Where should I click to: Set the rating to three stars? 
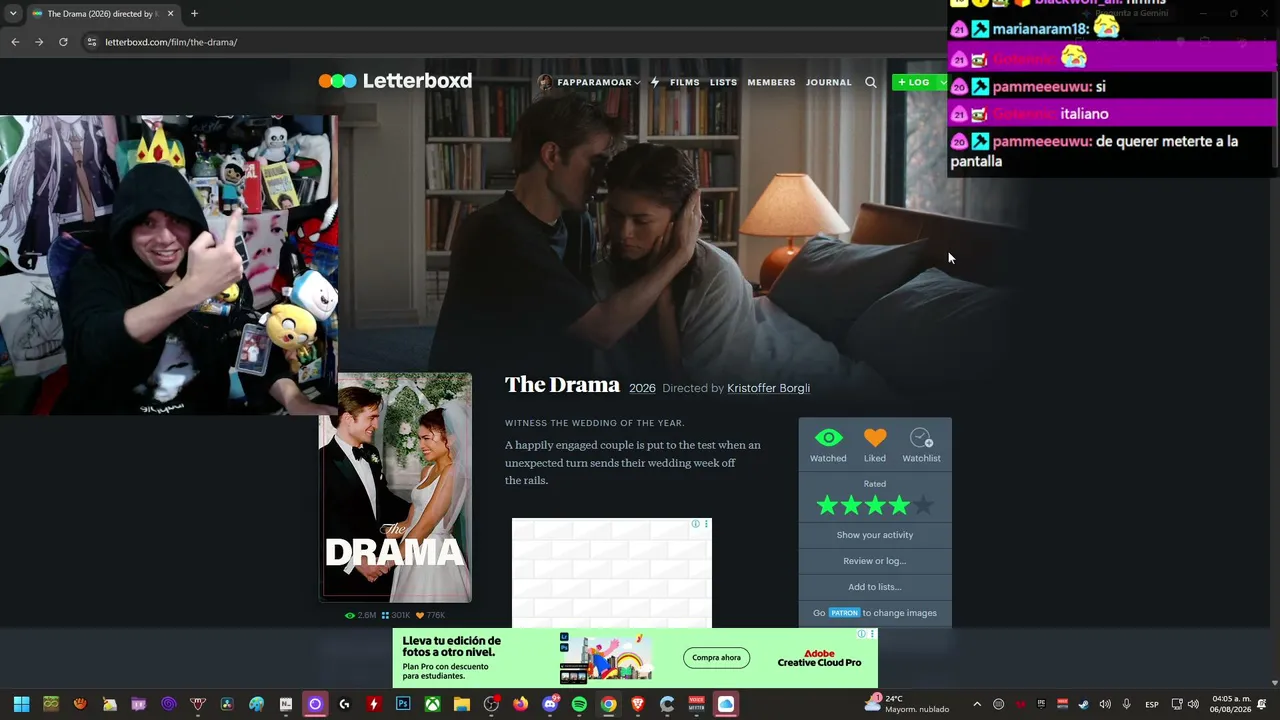875,506
